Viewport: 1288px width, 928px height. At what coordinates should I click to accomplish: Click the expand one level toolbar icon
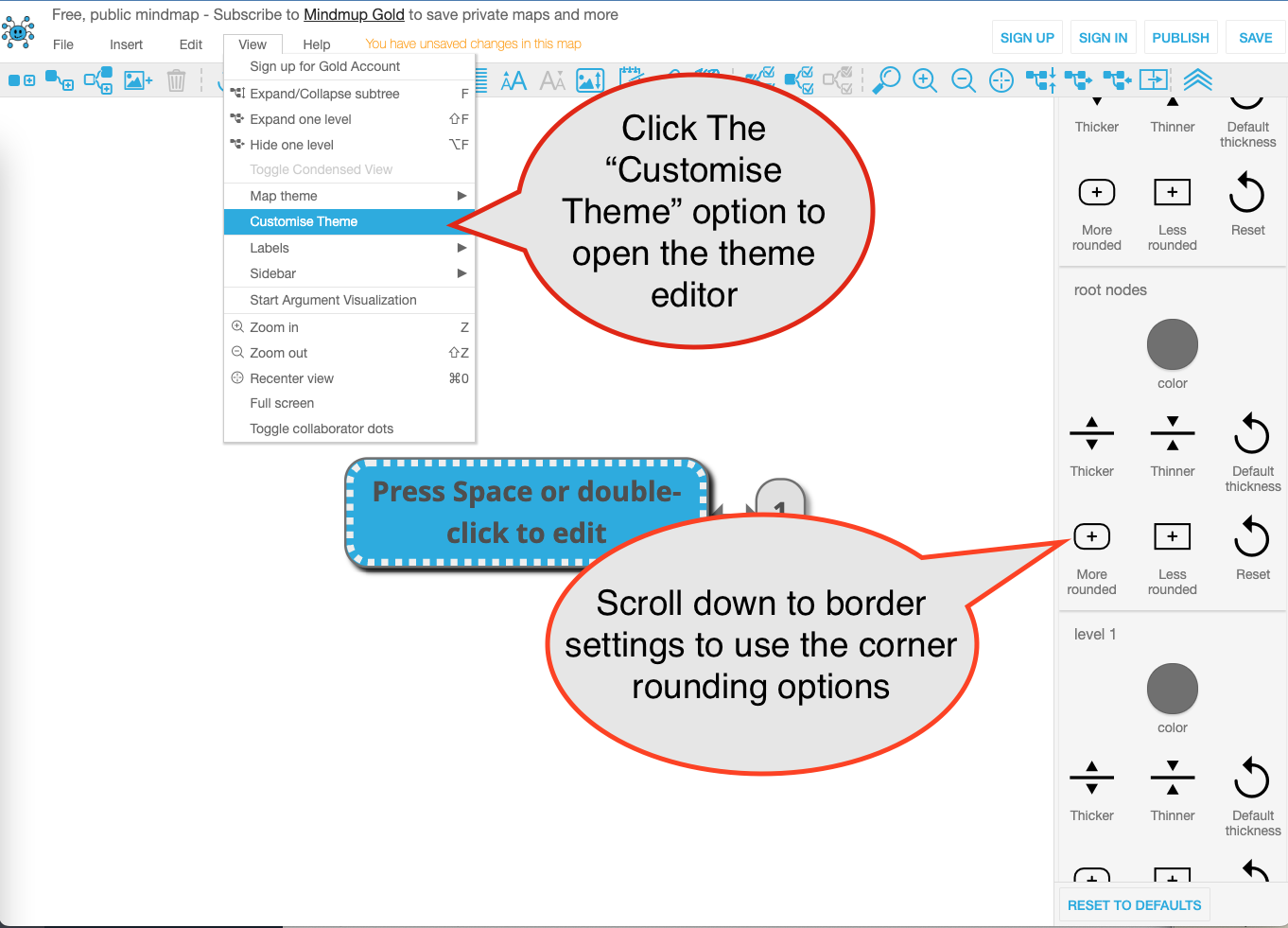[1078, 80]
